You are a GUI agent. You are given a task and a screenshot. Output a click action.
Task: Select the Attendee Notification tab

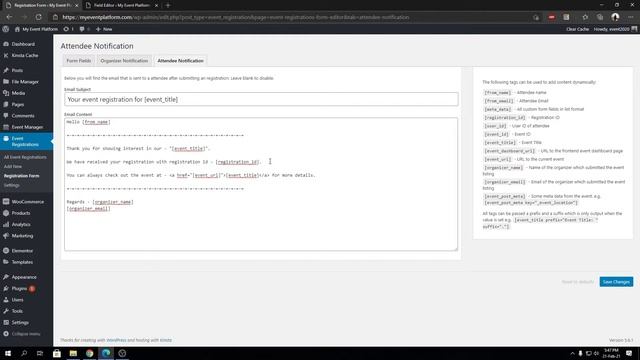(180, 61)
